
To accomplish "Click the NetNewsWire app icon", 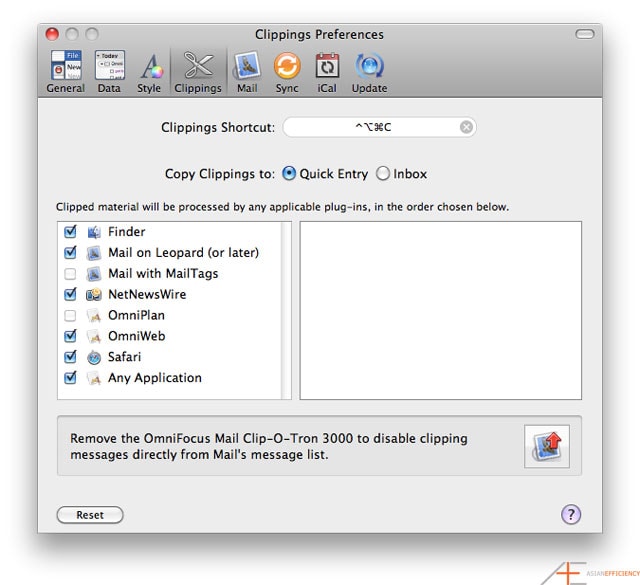I will [94, 294].
